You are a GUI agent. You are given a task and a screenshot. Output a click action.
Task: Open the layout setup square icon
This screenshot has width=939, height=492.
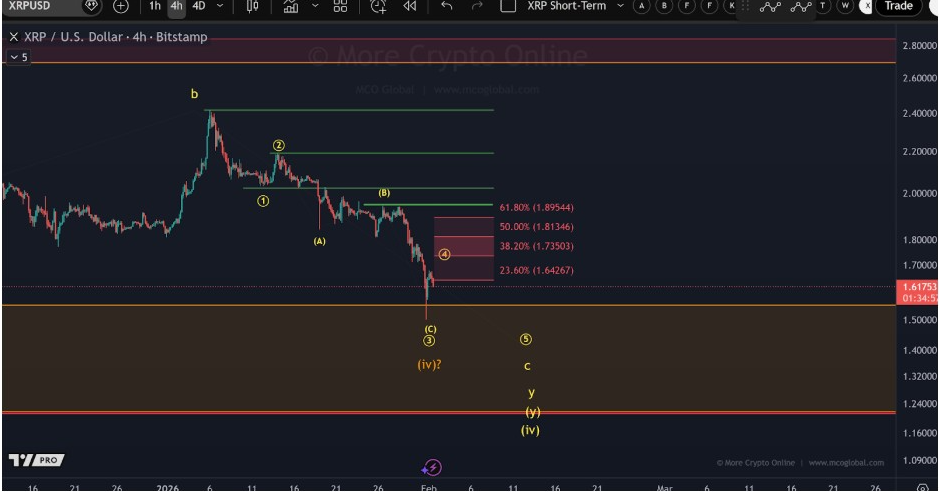pyautogui.click(x=508, y=6)
